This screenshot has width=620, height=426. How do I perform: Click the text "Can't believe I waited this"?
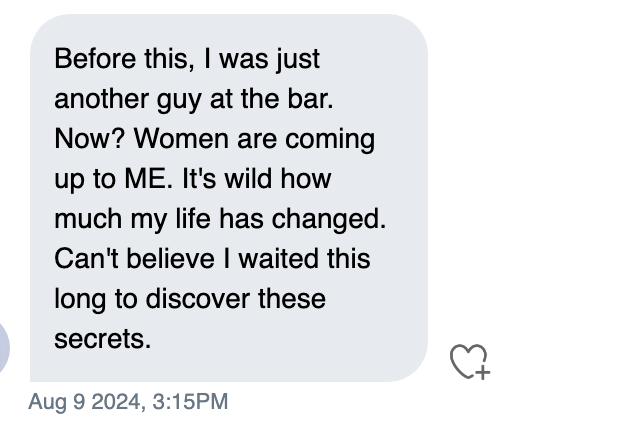click(x=212, y=259)
